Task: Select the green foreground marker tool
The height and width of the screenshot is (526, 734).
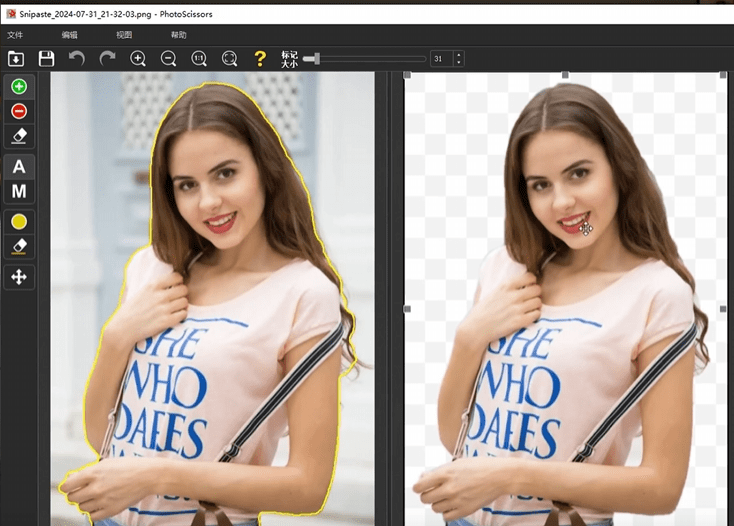Action: click(x=19, y=87)
